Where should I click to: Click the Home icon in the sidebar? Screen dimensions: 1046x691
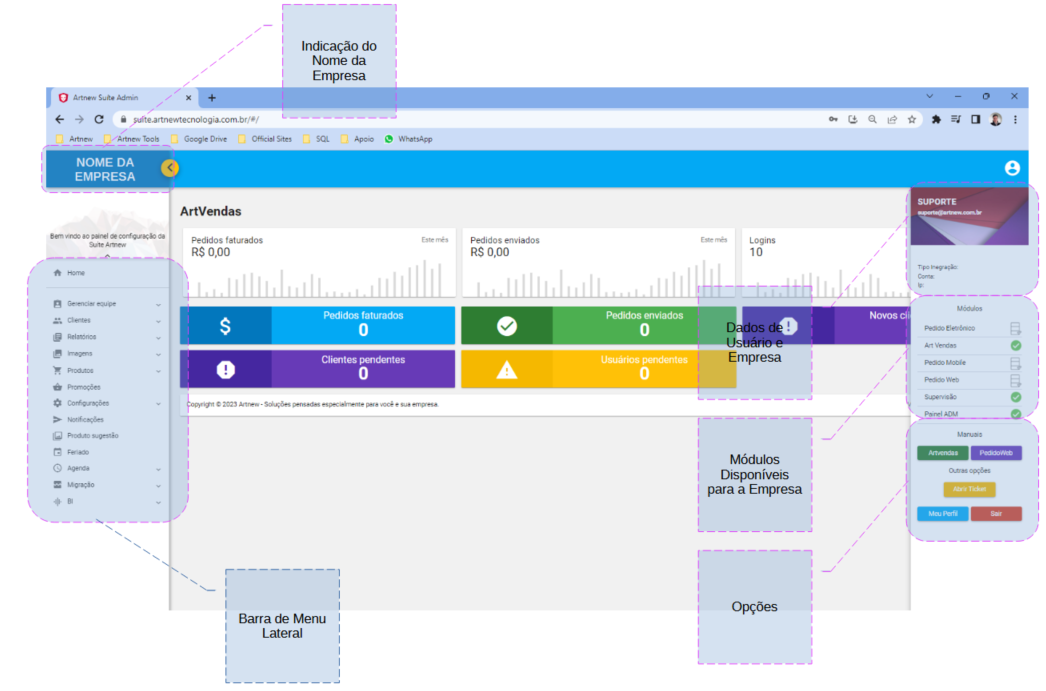point(57,273)
